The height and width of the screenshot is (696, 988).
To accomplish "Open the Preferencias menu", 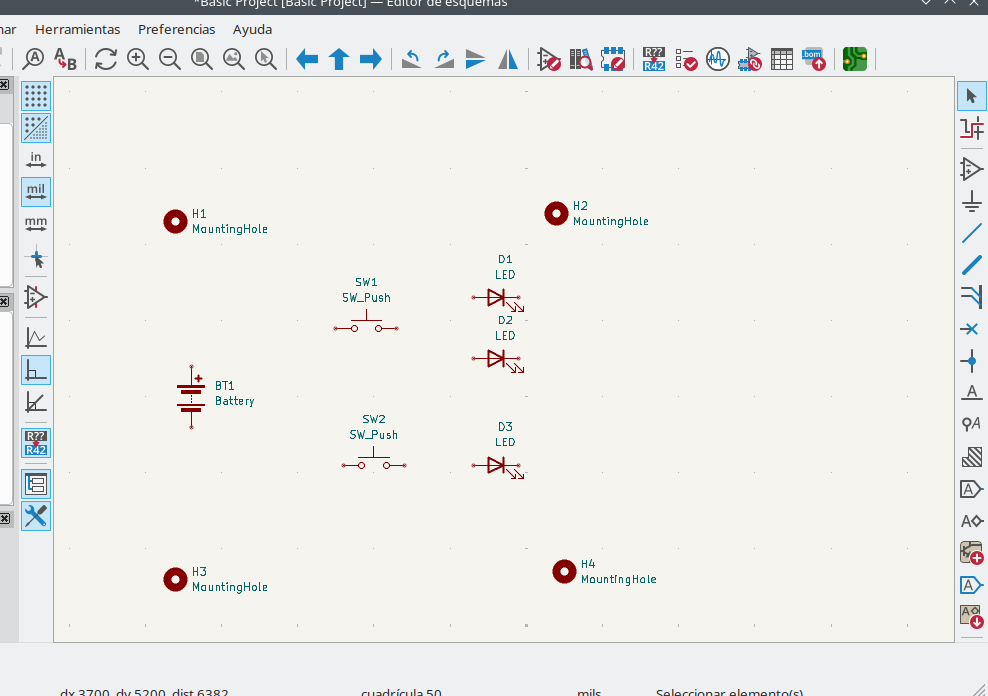I will [x=176, y=30].
